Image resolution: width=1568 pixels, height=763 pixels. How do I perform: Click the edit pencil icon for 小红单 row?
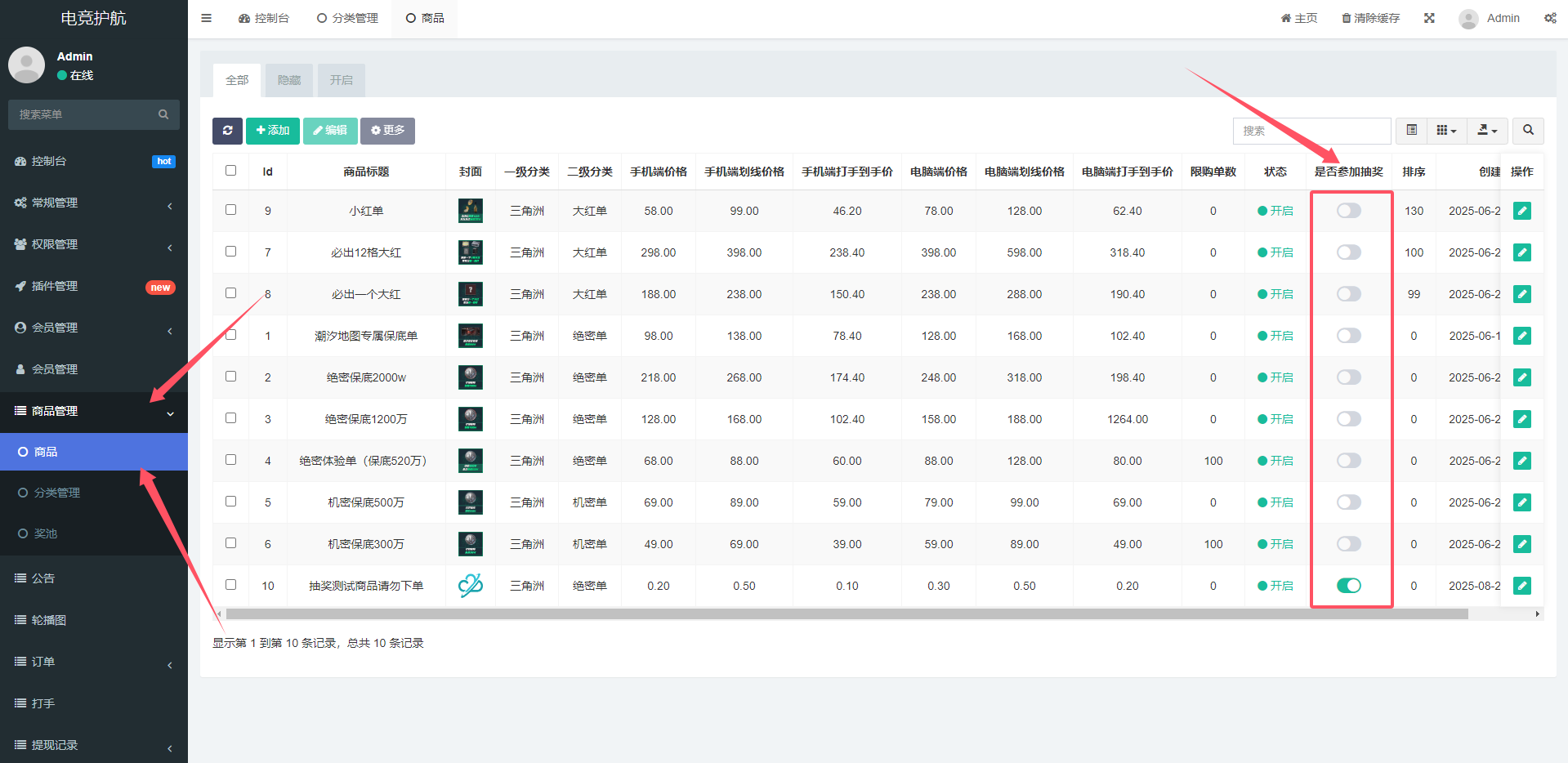point(1521,211)
